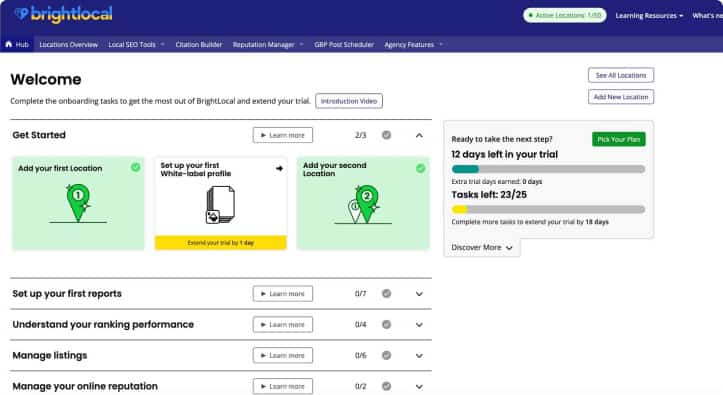The image size is (723, 395).
Task: Open the Add your second Location card
Action: (x=363, y=203)
